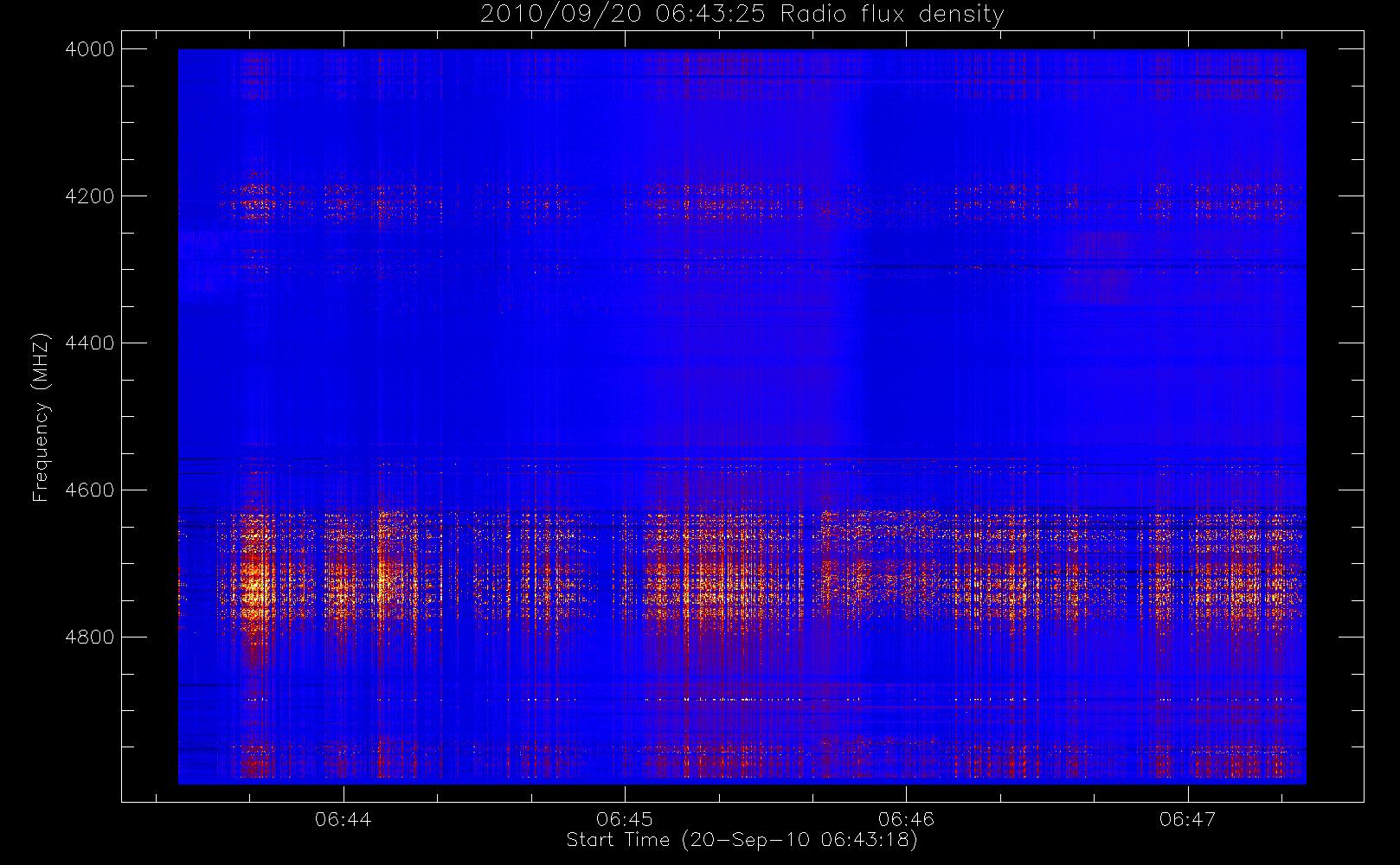This screenshot has height=865, width=1400.
Task: Click the '06:44' time axis label
Action: (344, 818)
